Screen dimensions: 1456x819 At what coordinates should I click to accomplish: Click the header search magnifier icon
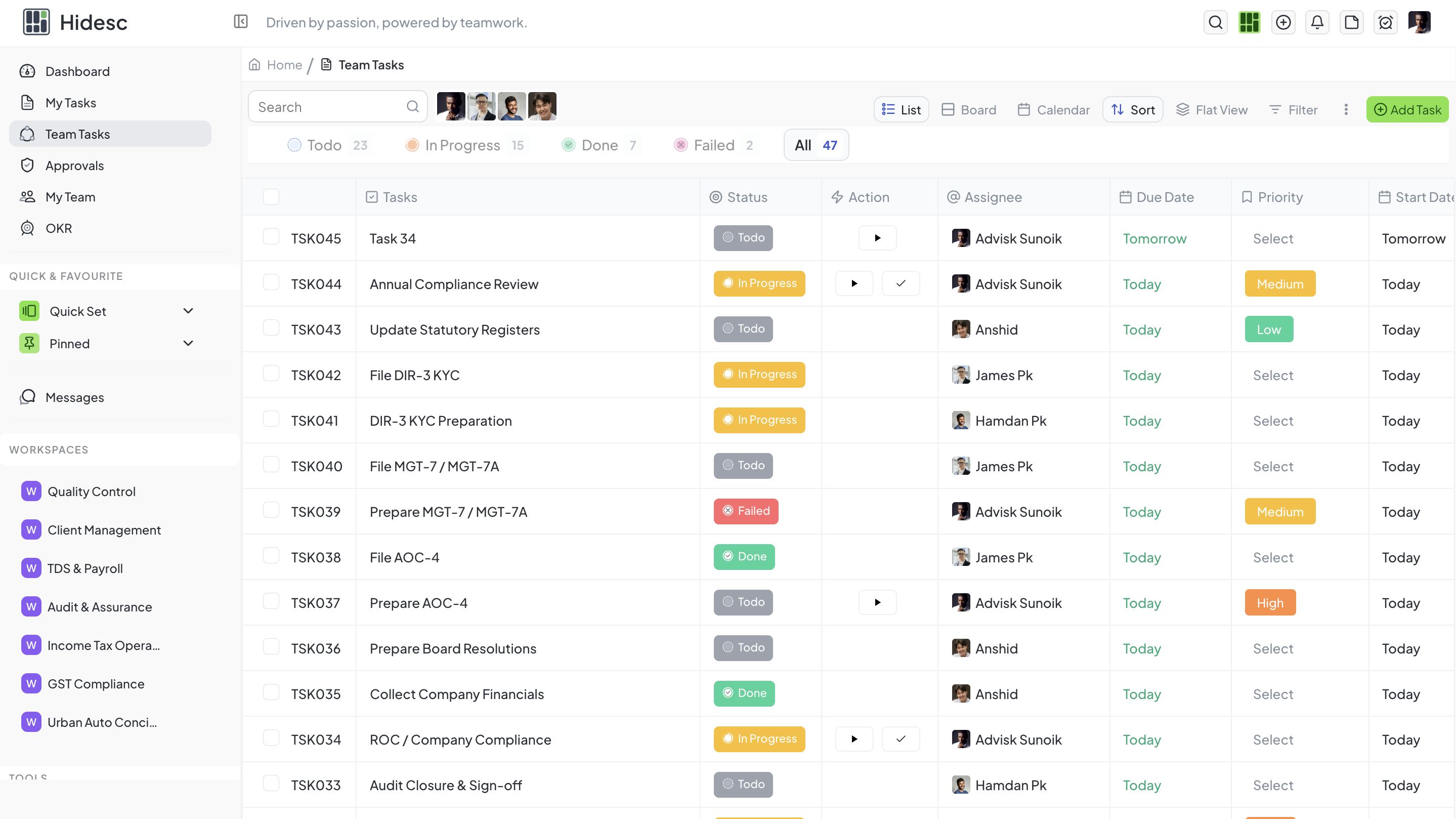(1215, 22)
